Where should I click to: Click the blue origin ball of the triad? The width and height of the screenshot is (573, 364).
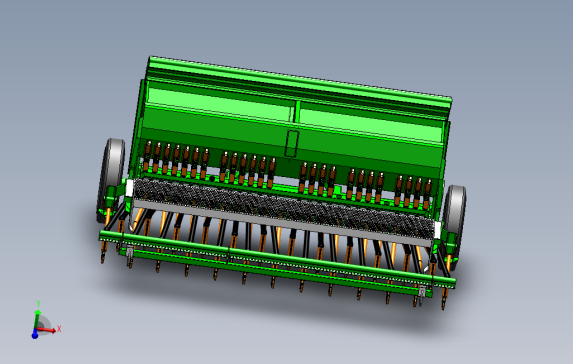[35, 334]
